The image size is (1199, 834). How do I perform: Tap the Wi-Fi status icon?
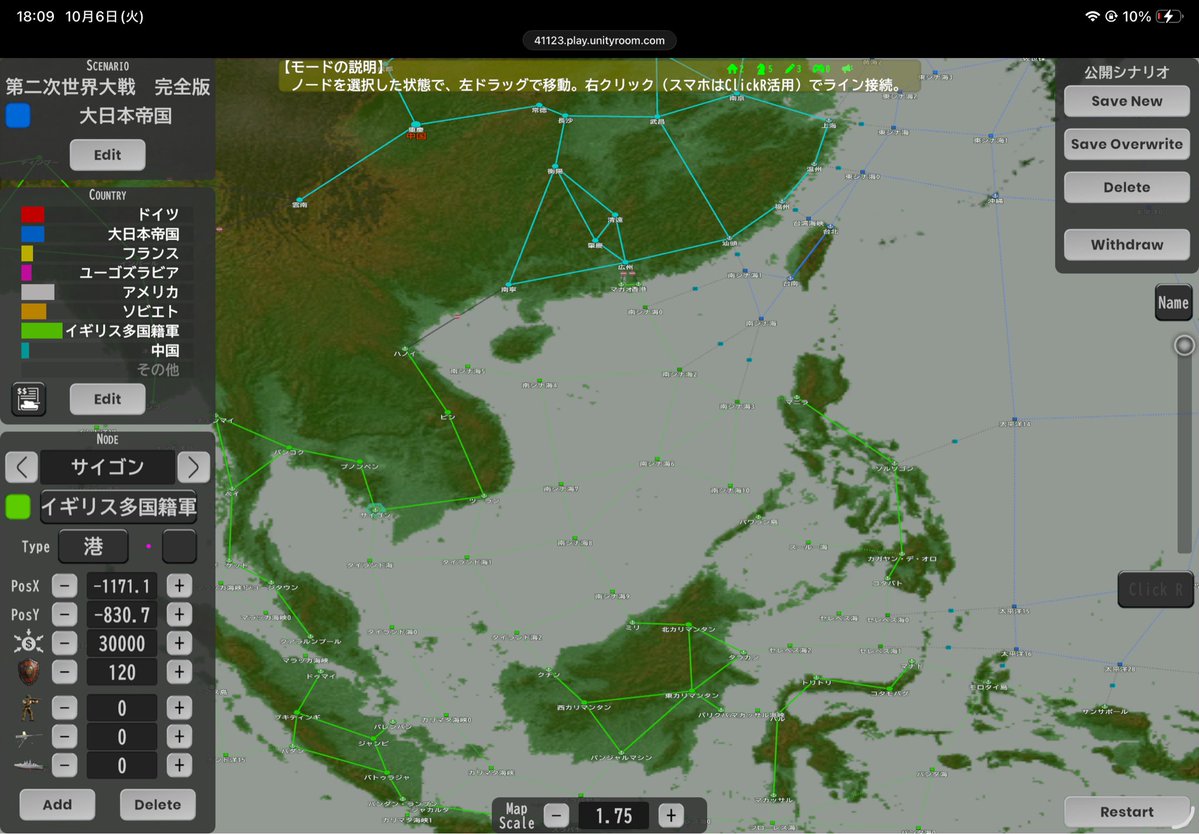[x=1092, y=16]
